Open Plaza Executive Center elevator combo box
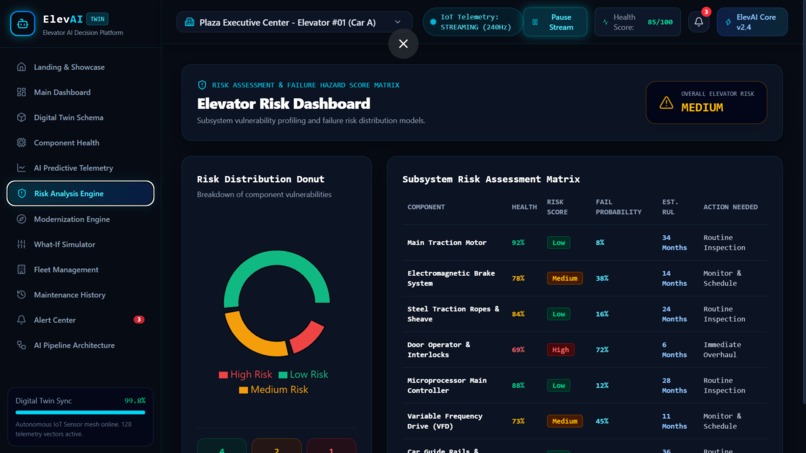 [x=294, y=22]
